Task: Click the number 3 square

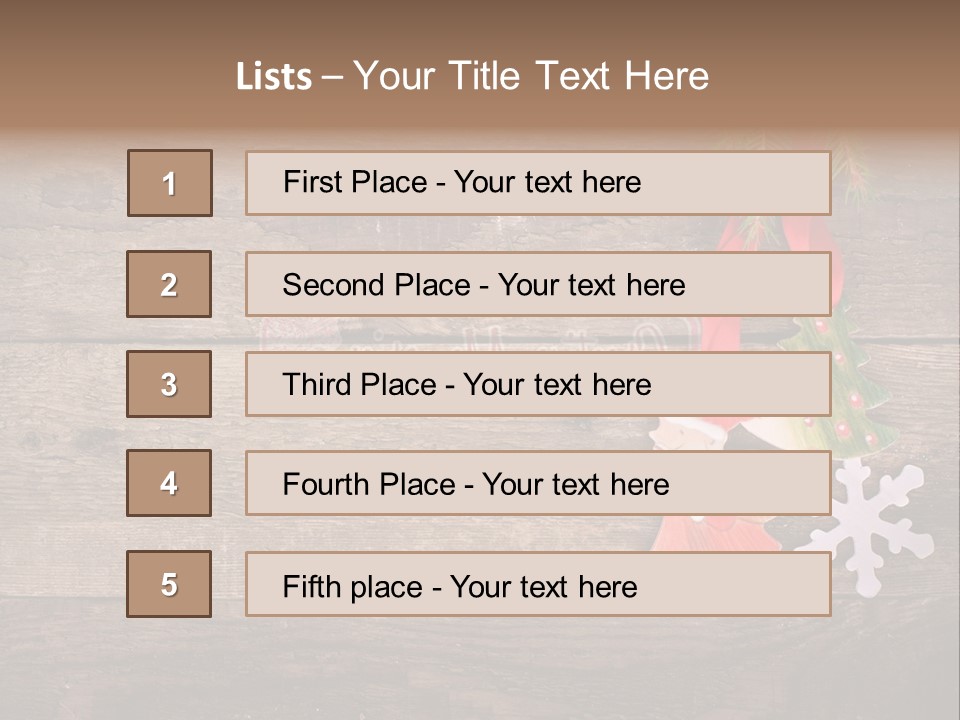Action: click(x=169, y=384)
